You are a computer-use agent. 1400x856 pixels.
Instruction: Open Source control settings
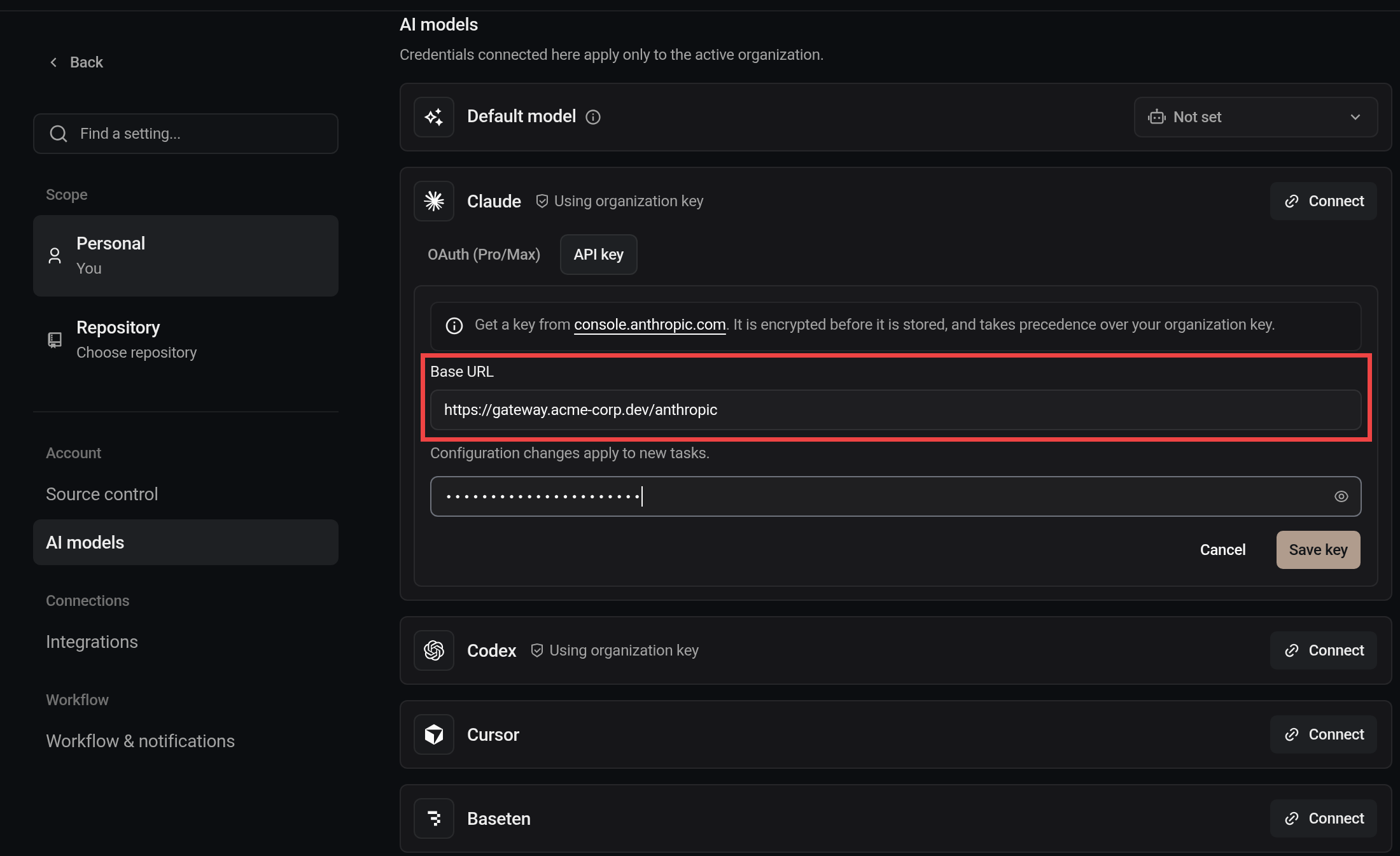tap(102, 494)
